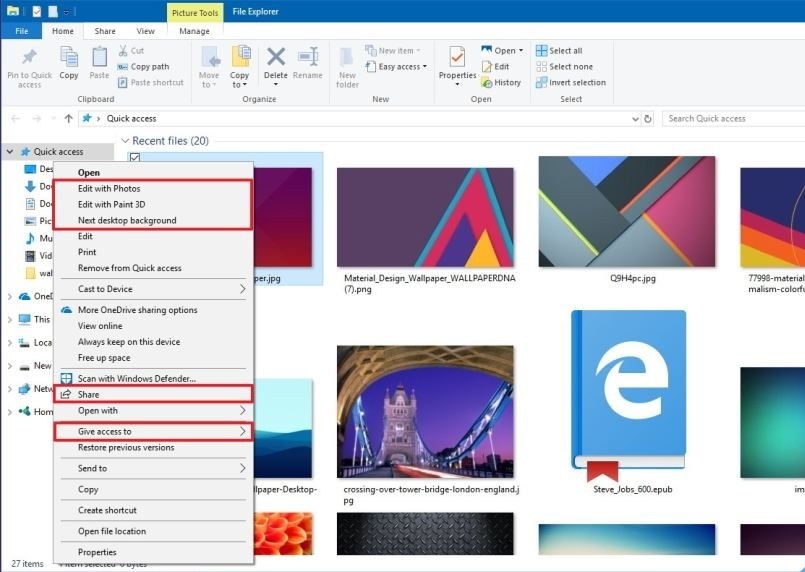Screen dimensions: 805x572
Task: Expand the Give access to submenu
Action: [154, 431]
